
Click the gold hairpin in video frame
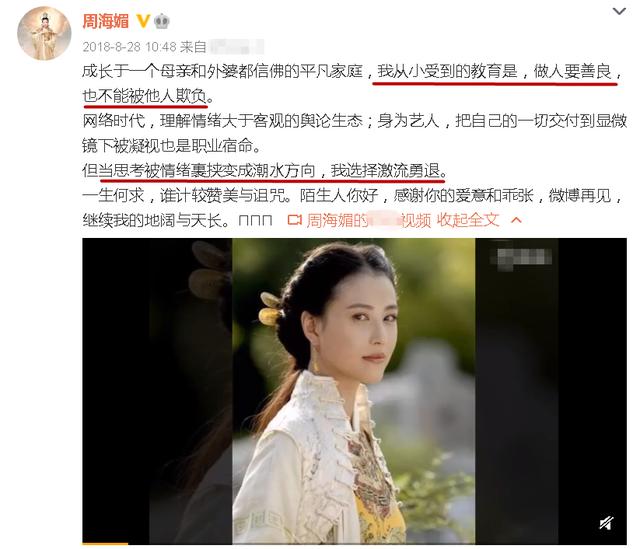(x=269, y=309)
